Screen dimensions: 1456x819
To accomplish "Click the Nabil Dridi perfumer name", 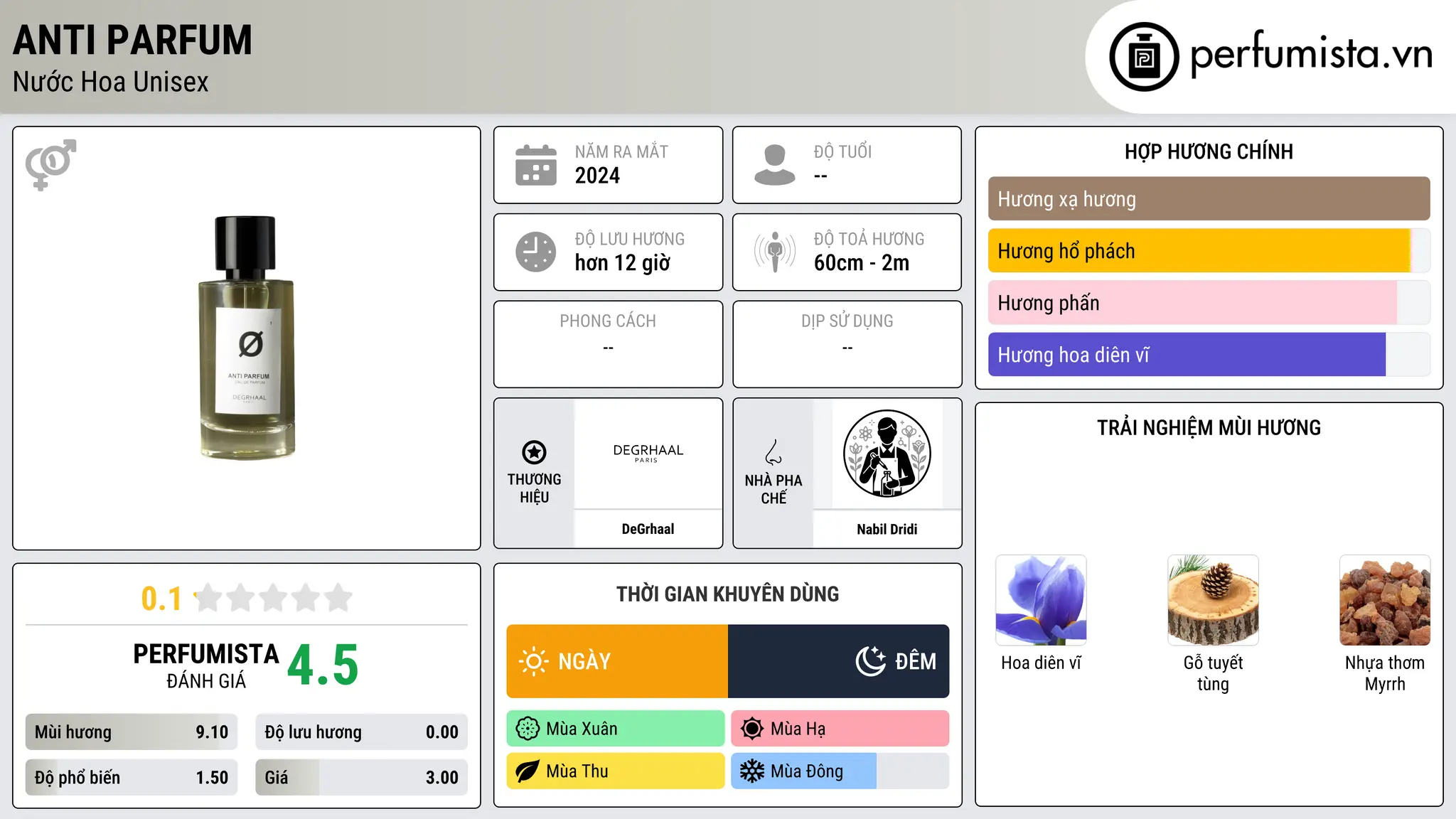I will point(887,529).
